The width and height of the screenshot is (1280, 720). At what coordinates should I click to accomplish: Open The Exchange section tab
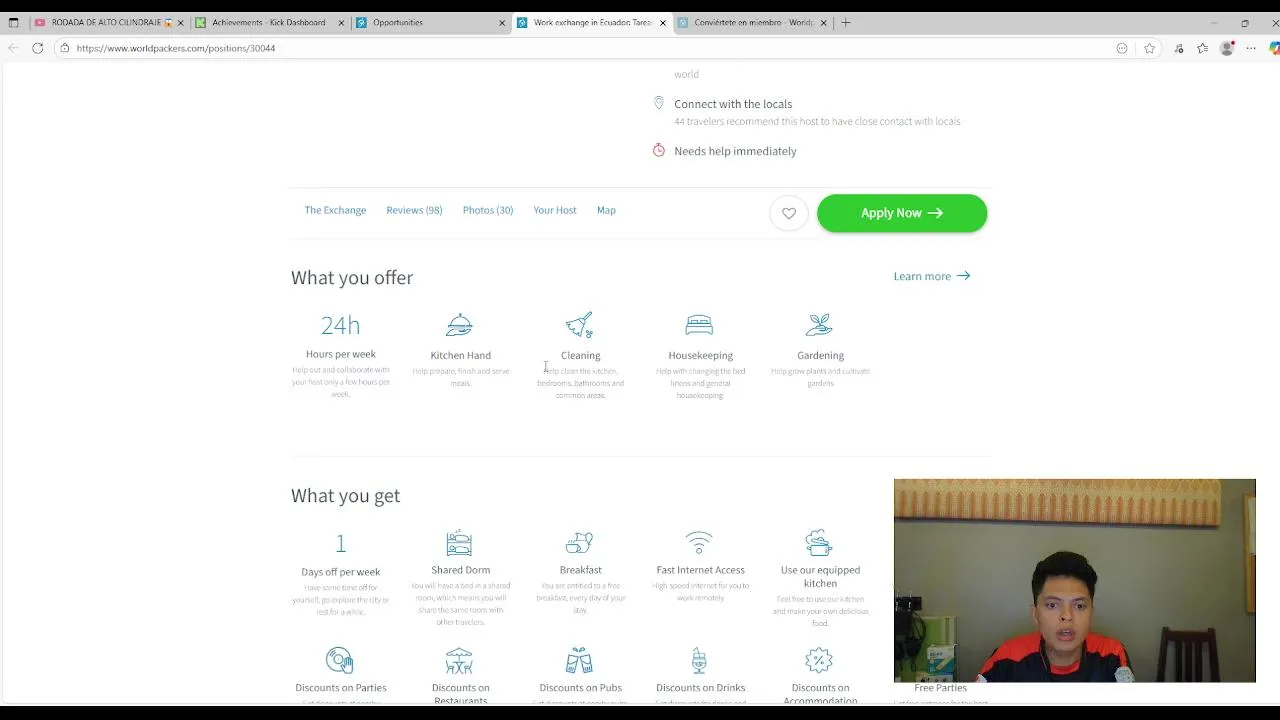tap(335, 210)
